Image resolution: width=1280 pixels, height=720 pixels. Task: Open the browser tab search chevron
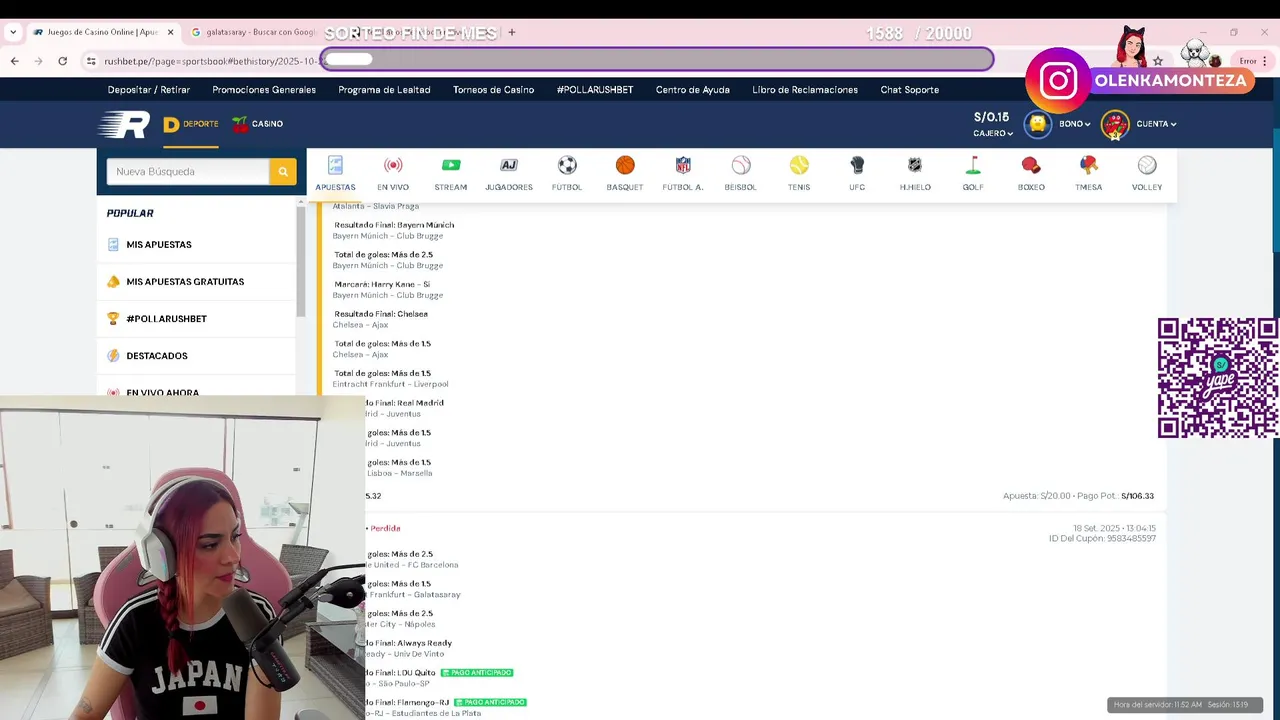point(13,32)
